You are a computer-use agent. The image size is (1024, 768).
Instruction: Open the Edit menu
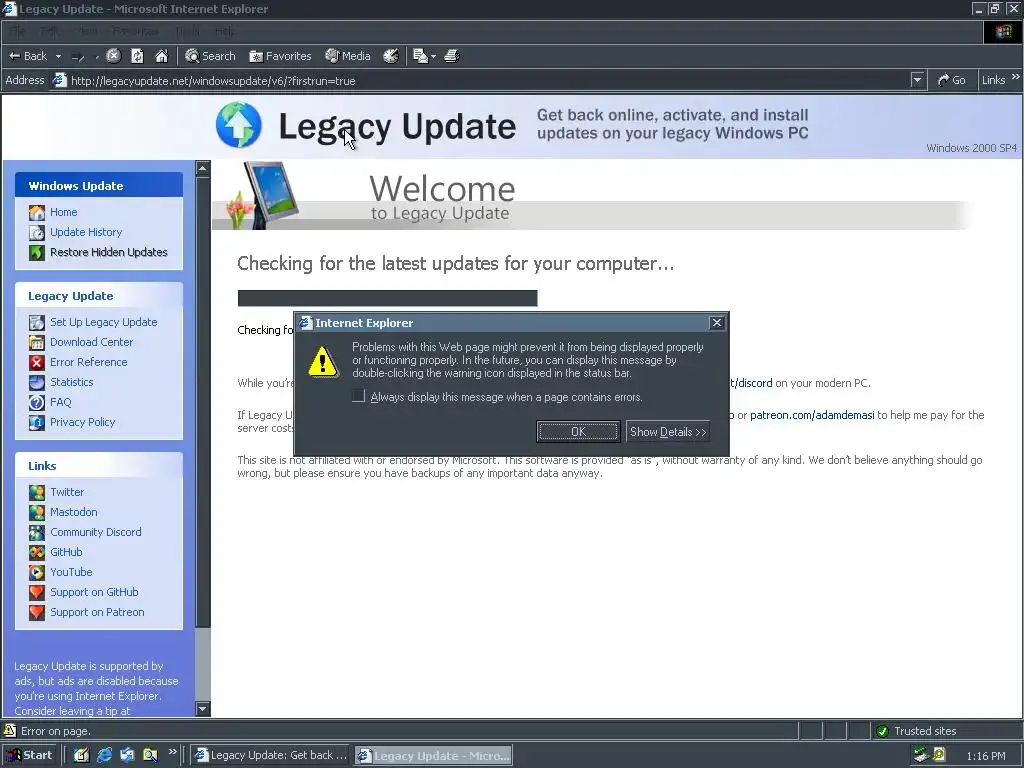(50, 31)
